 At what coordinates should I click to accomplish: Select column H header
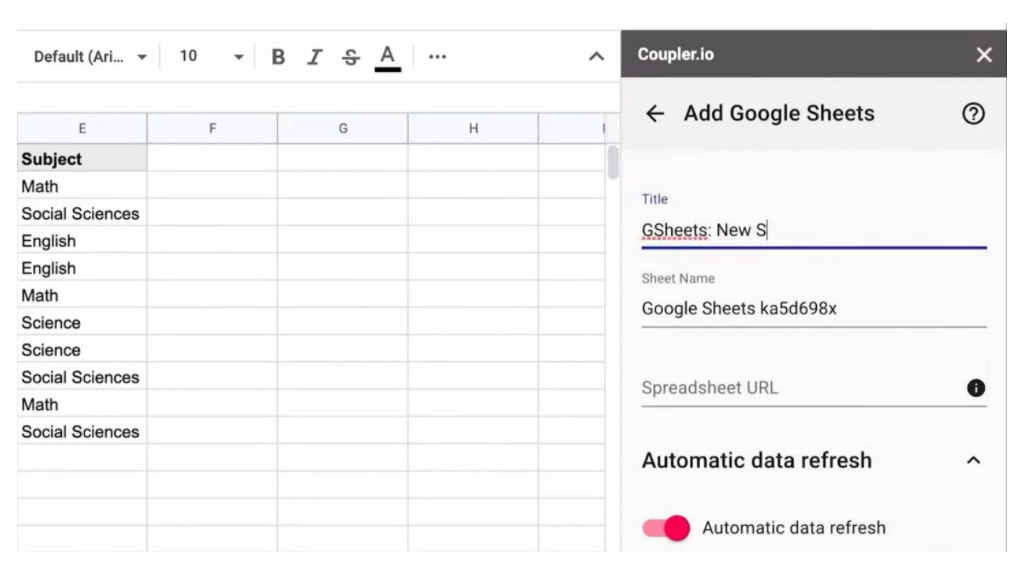(473, 129)
